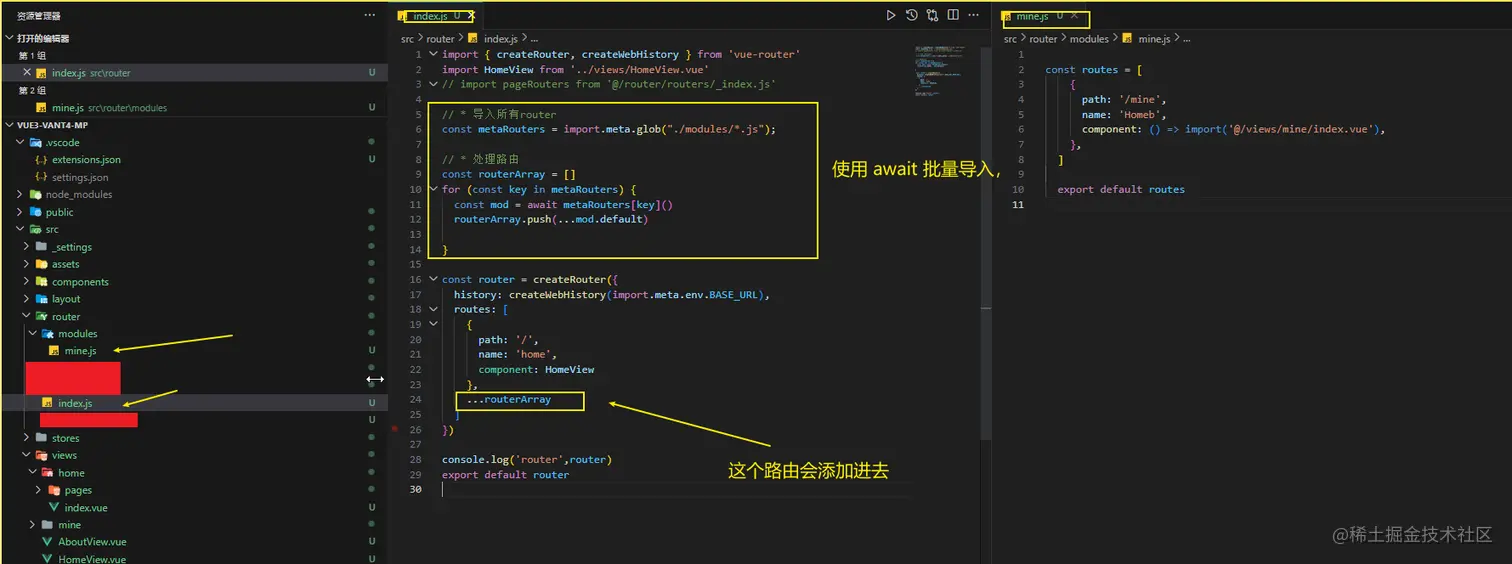Place cursor in line 30 of index.js
The height and width of the screenshot is (564, 1512).
675,489
